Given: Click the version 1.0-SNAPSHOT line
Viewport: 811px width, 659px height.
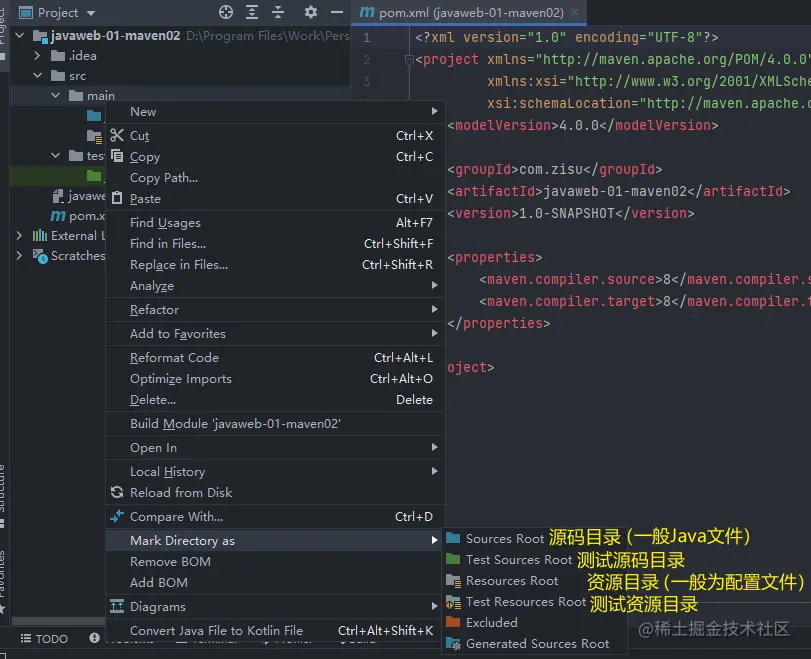Looking at the screenshot, I should coord(570,213).
